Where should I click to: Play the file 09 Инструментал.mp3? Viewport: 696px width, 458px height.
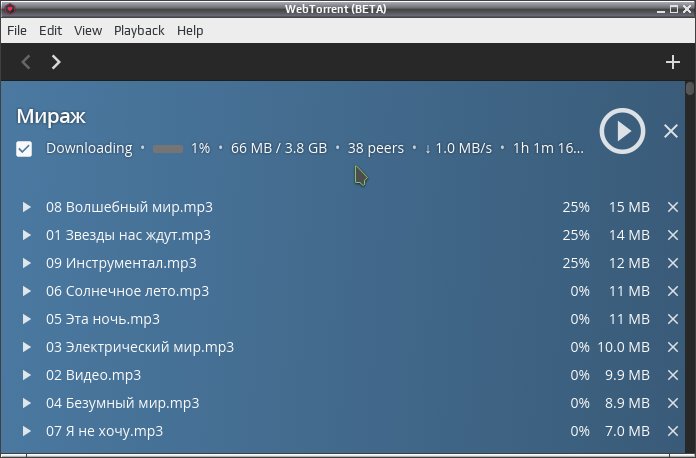click(x=27, y=263)
